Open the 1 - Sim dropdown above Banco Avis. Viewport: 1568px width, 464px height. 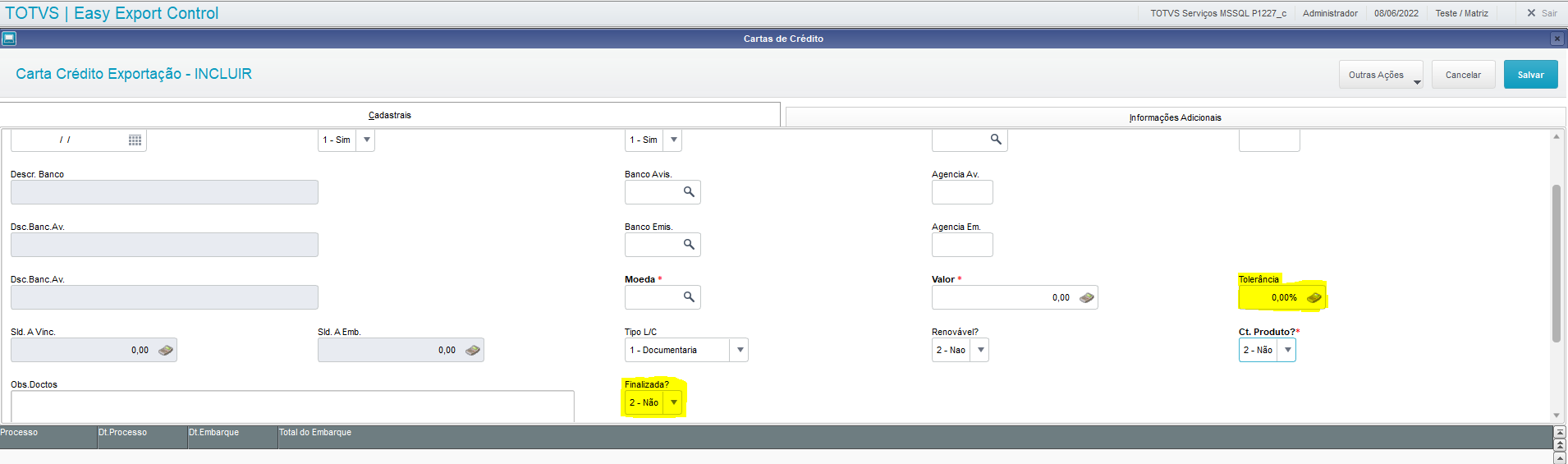click(x=673, y=140)
